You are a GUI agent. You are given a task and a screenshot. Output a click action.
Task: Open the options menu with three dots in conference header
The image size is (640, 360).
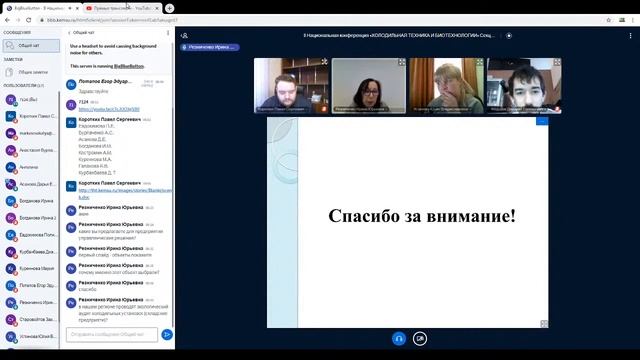(630, 36)
